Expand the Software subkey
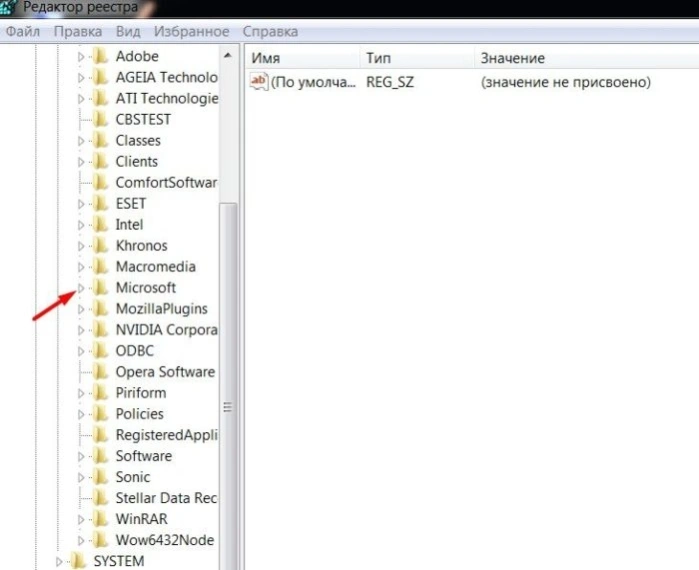Screen dimensions: 699x570 click(x=81, y=456)
